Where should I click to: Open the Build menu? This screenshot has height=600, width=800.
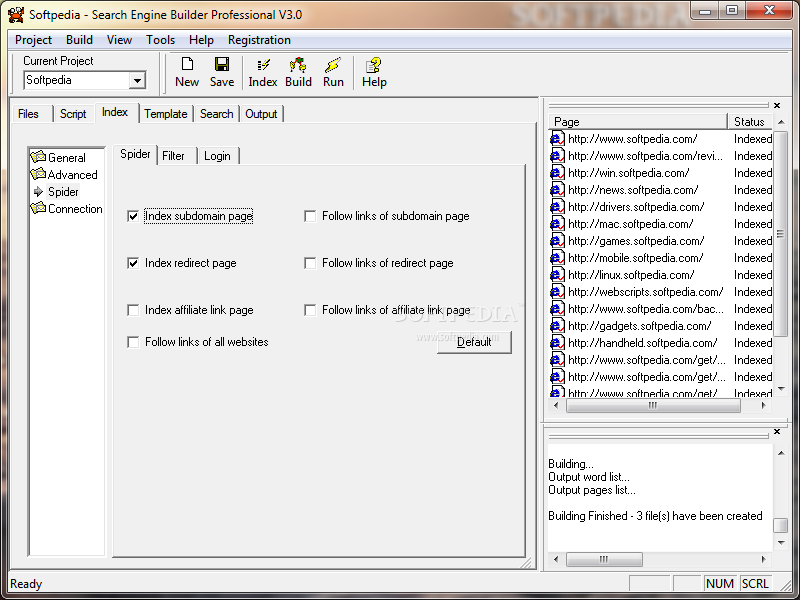pos(79,40)
